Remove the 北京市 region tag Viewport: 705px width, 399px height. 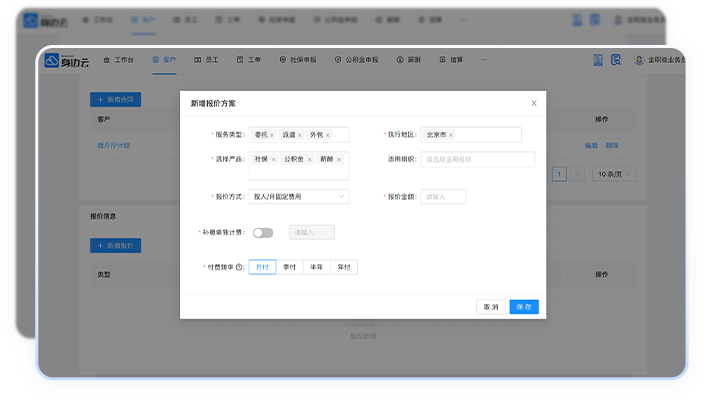[451, 135]
